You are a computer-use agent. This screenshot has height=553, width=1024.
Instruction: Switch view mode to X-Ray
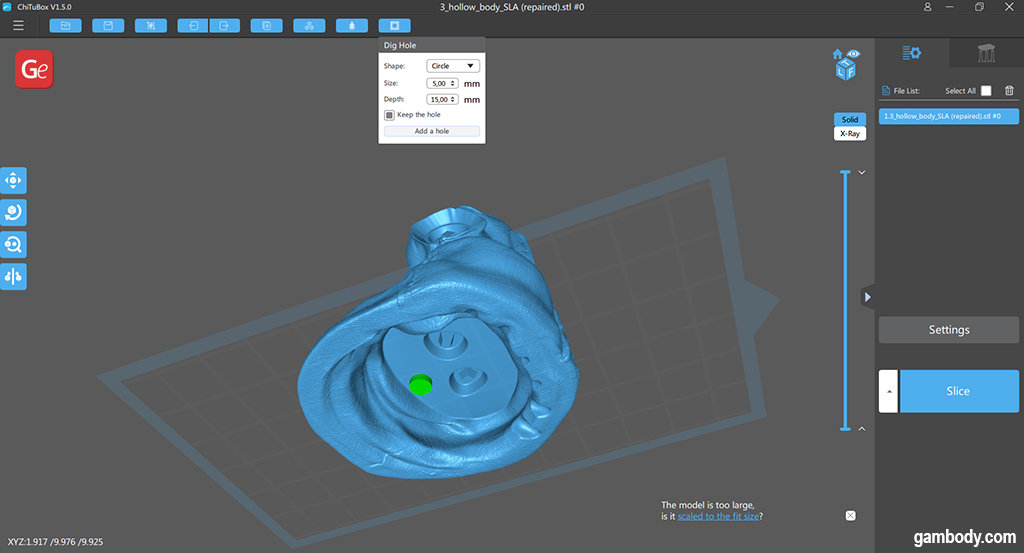tap(850, 133)
